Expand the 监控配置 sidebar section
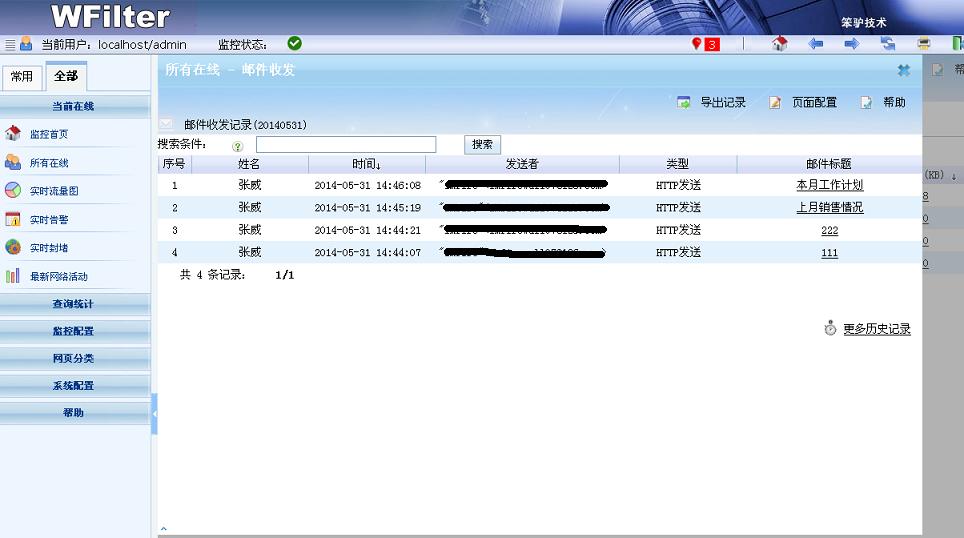 pos(74,331)
